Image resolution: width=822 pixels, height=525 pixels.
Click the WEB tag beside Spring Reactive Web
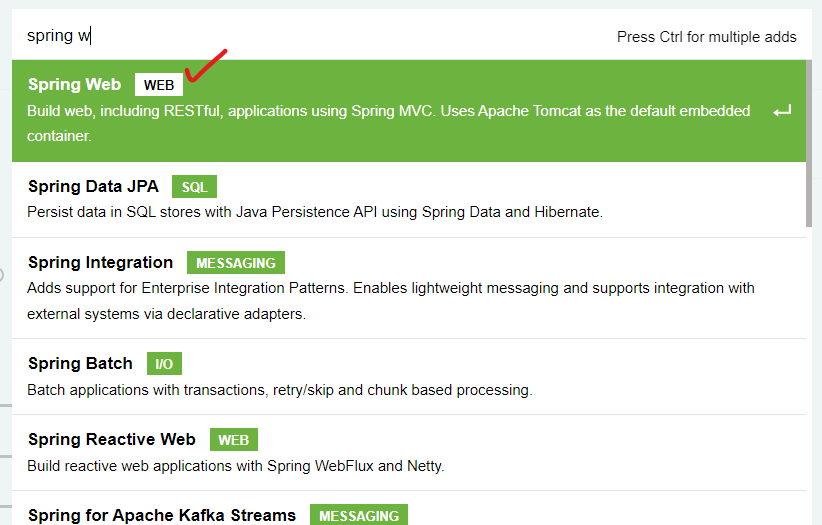pyautogui.click(x=234, y=440)
